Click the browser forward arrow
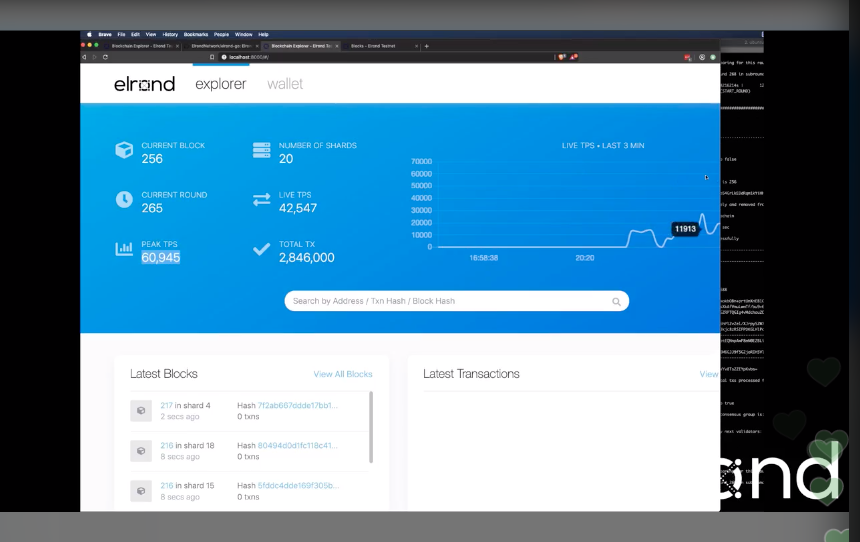860x542 pixels. click(x=94, y=57)
